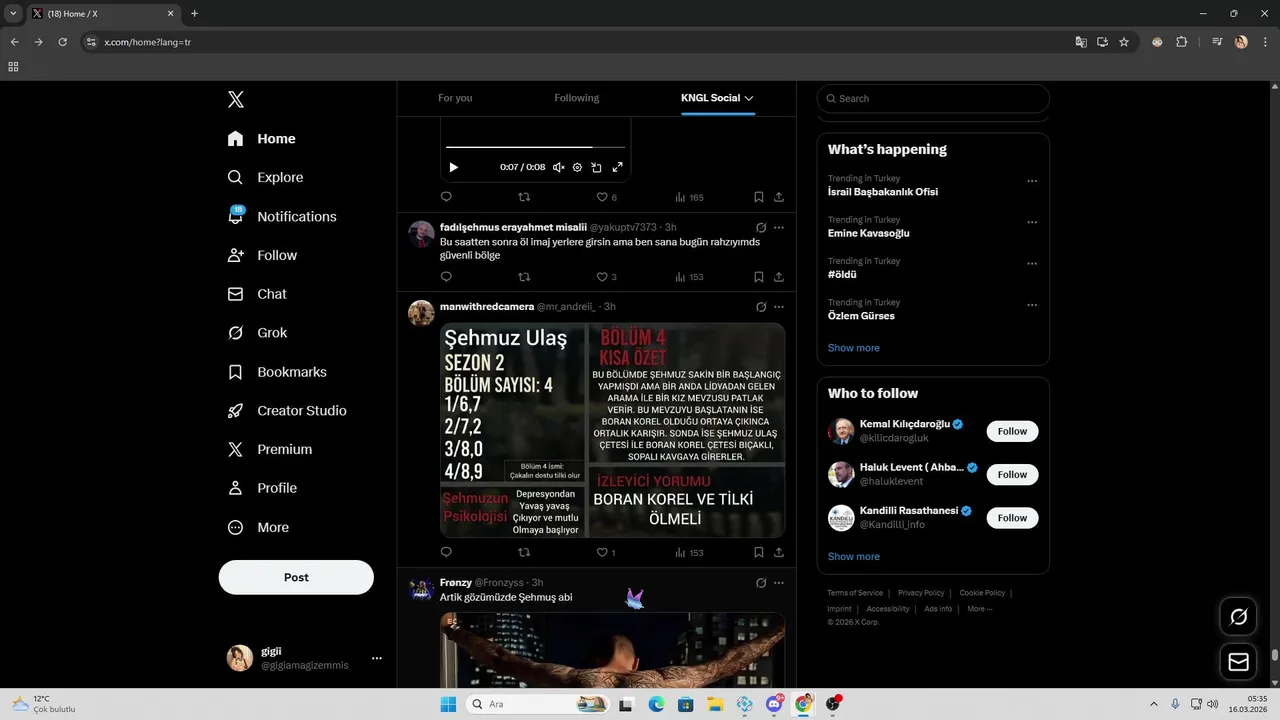Go to Home in sidebar
Image resolution: width=1280 pixels, height=720 pixels.
coord(261,139)
